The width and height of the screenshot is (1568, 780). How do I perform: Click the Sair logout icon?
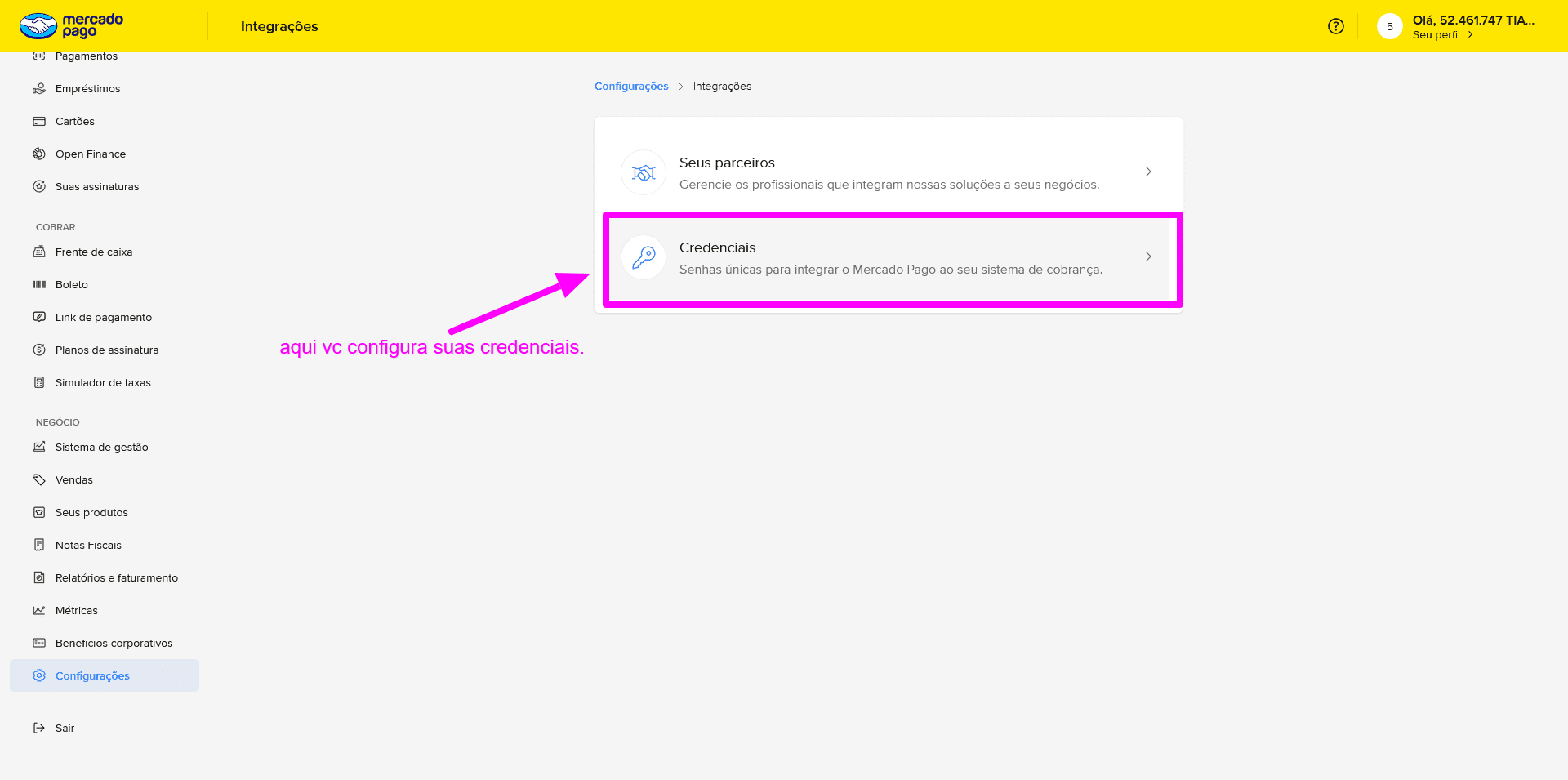39,728
